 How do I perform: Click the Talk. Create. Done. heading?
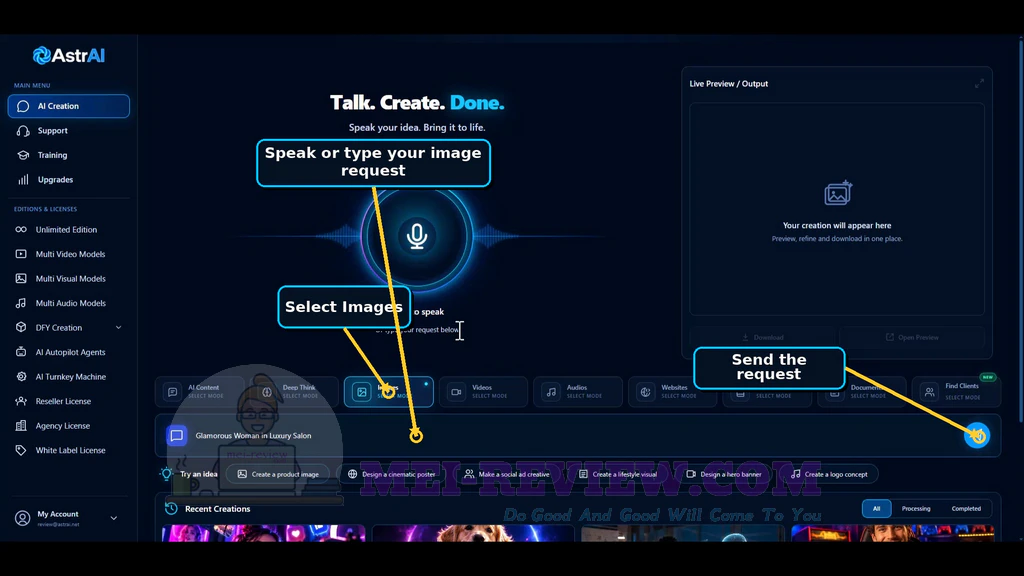417,103
